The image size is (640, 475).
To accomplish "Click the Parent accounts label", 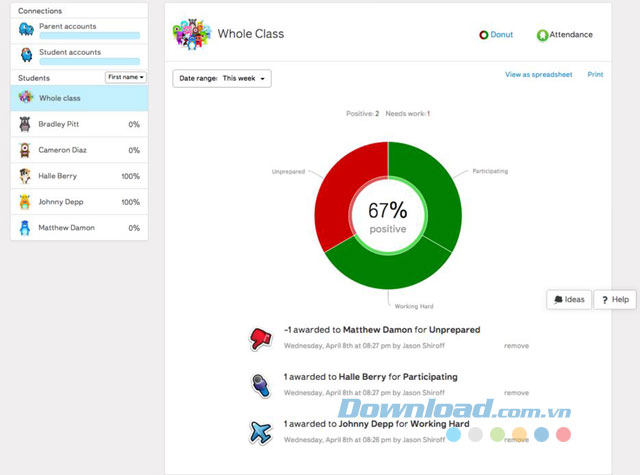I will [68, 26].
